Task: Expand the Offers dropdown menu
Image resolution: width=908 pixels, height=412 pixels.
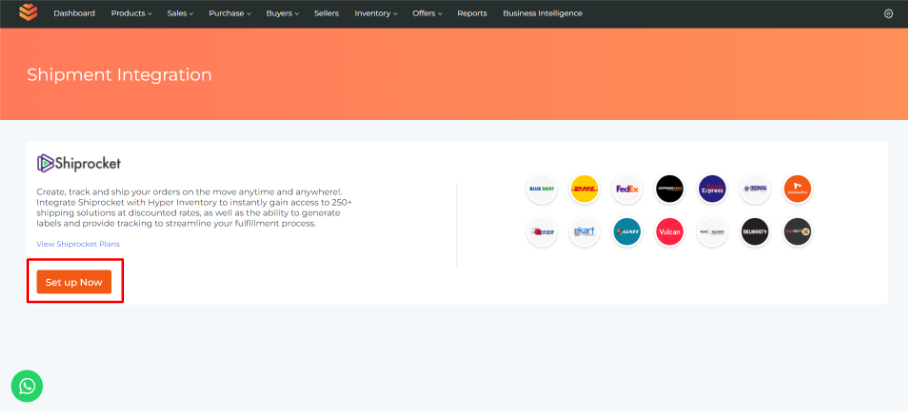Action: pyautogui.click(x=427, y=13)
